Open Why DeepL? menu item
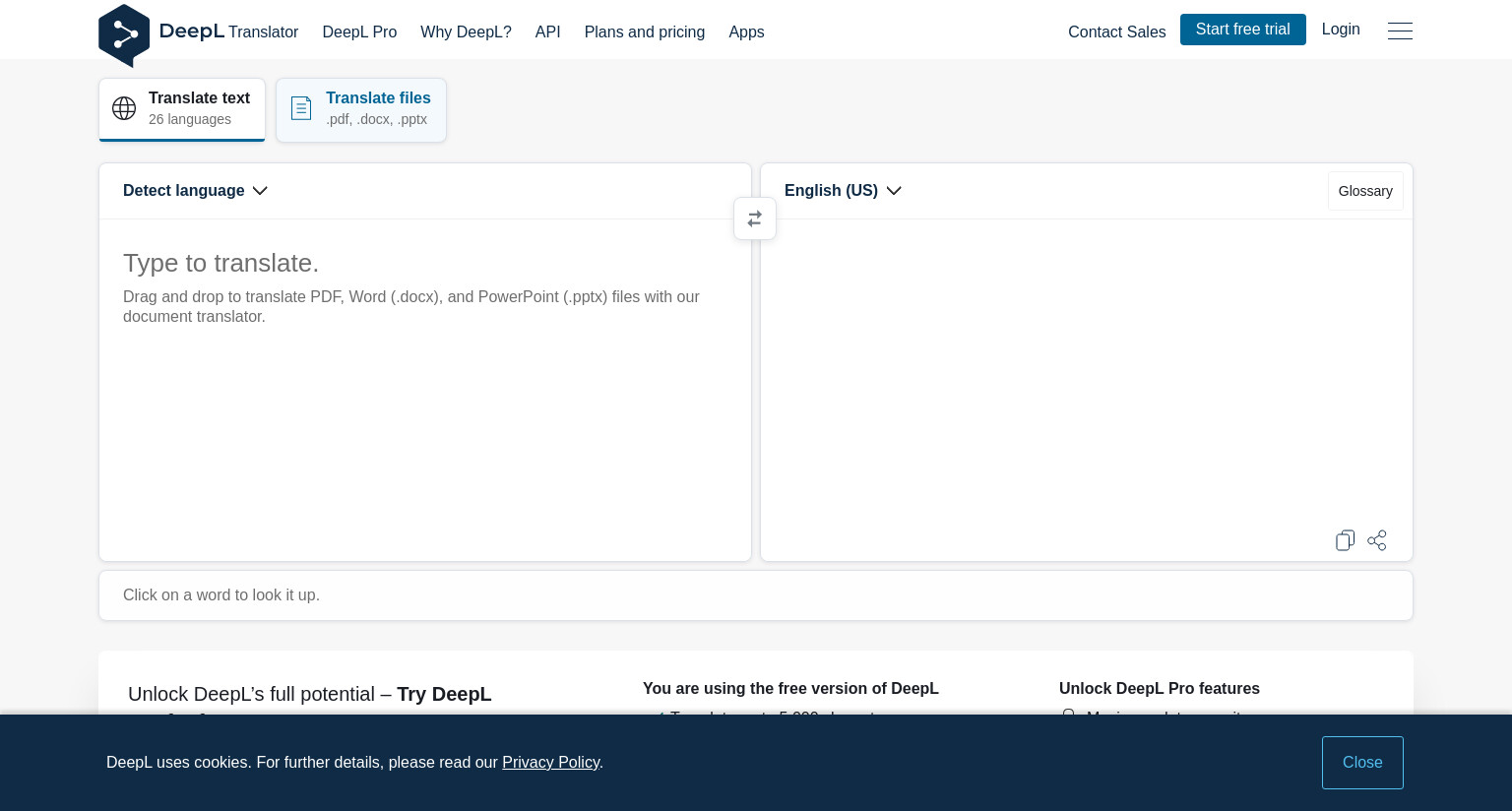Viewport: 1512px width, 811px height. point(466,32)
